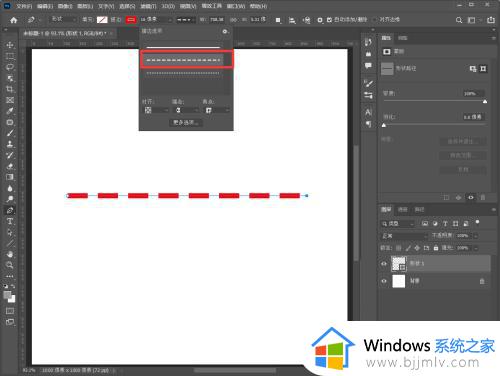Select the Path Selection tool

pos(10,232)
